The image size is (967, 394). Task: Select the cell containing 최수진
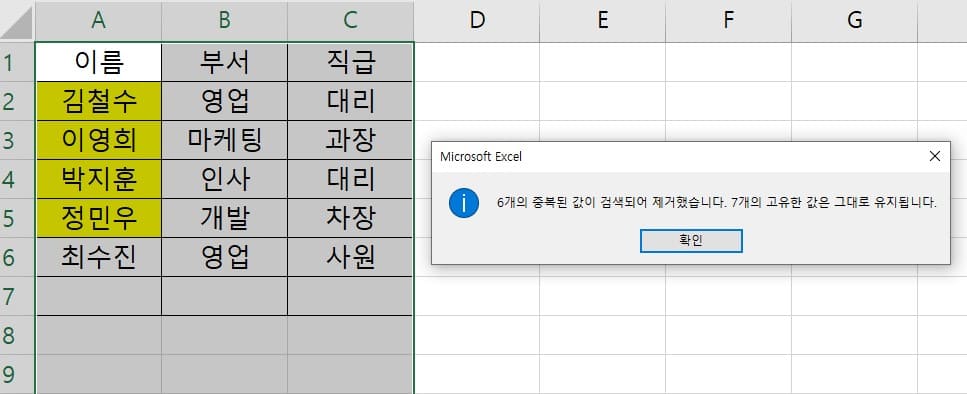coord(99,257)
